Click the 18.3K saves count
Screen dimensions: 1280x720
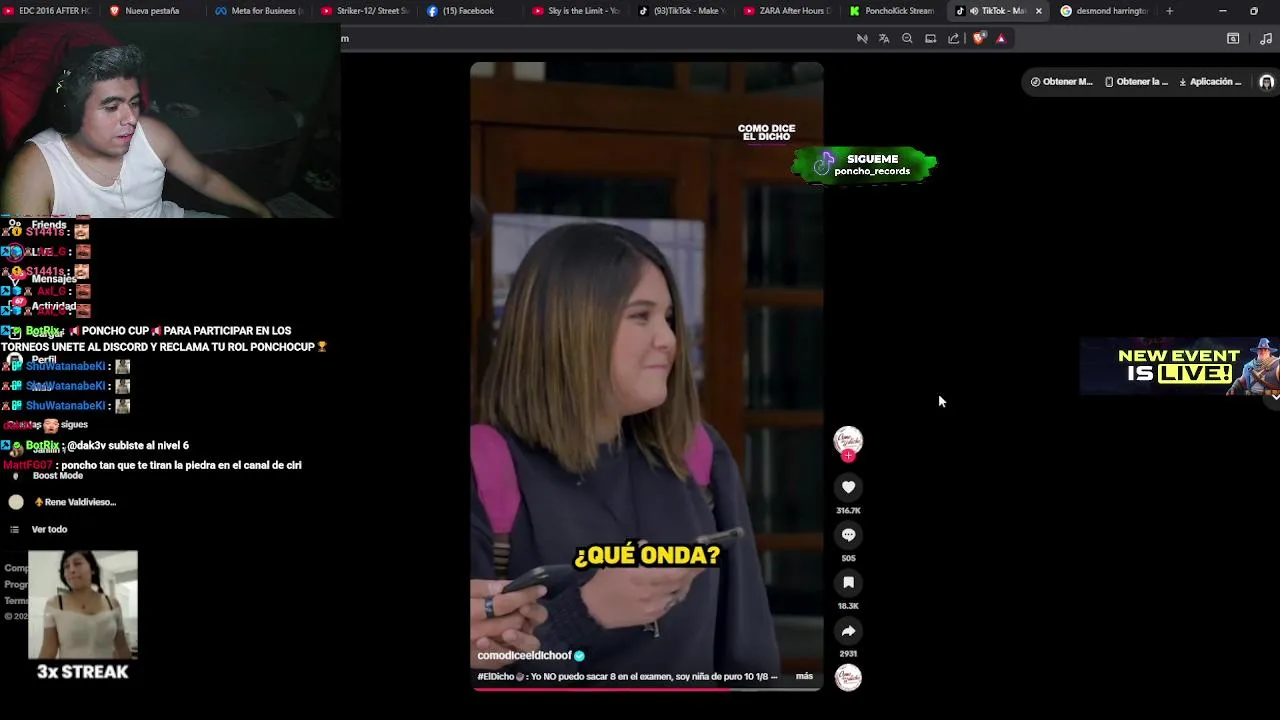(x=848, y=606)
